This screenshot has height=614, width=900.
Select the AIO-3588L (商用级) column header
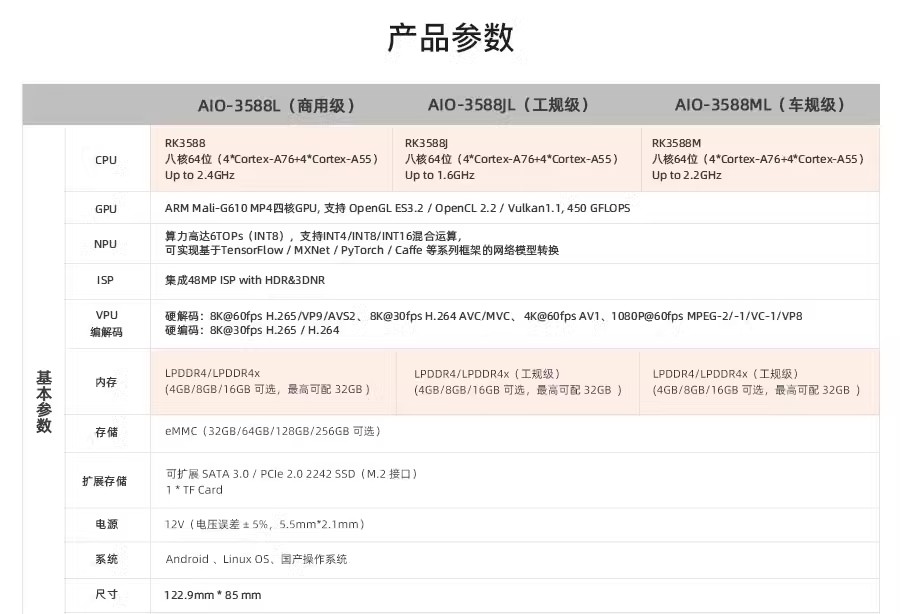coord(276,105)
